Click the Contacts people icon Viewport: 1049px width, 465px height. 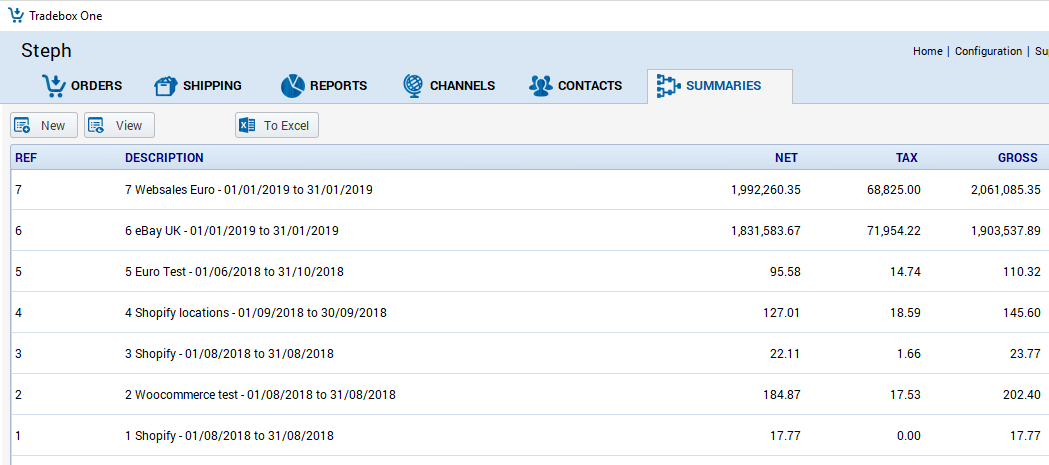(x=541, y=86)
